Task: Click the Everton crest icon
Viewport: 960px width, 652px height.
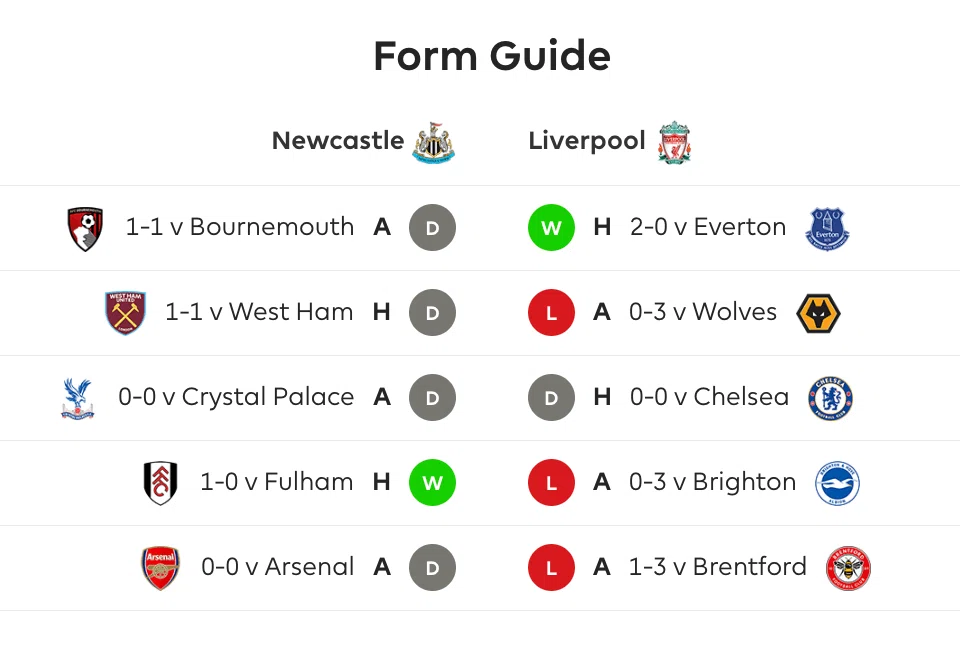Action: coord(827,228)
